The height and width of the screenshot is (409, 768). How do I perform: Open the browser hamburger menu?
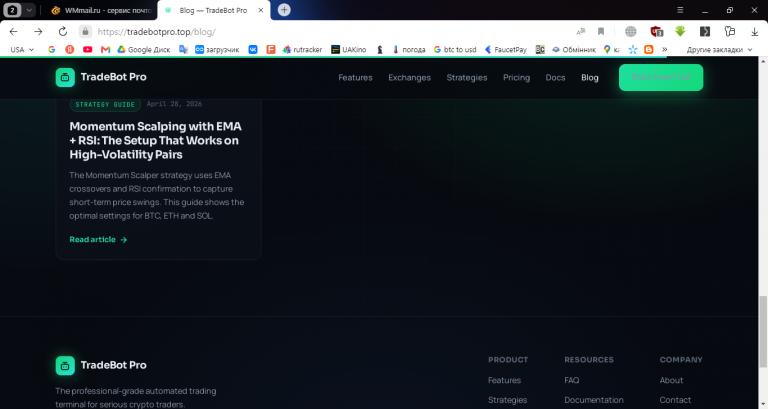(x=680, y=10)
